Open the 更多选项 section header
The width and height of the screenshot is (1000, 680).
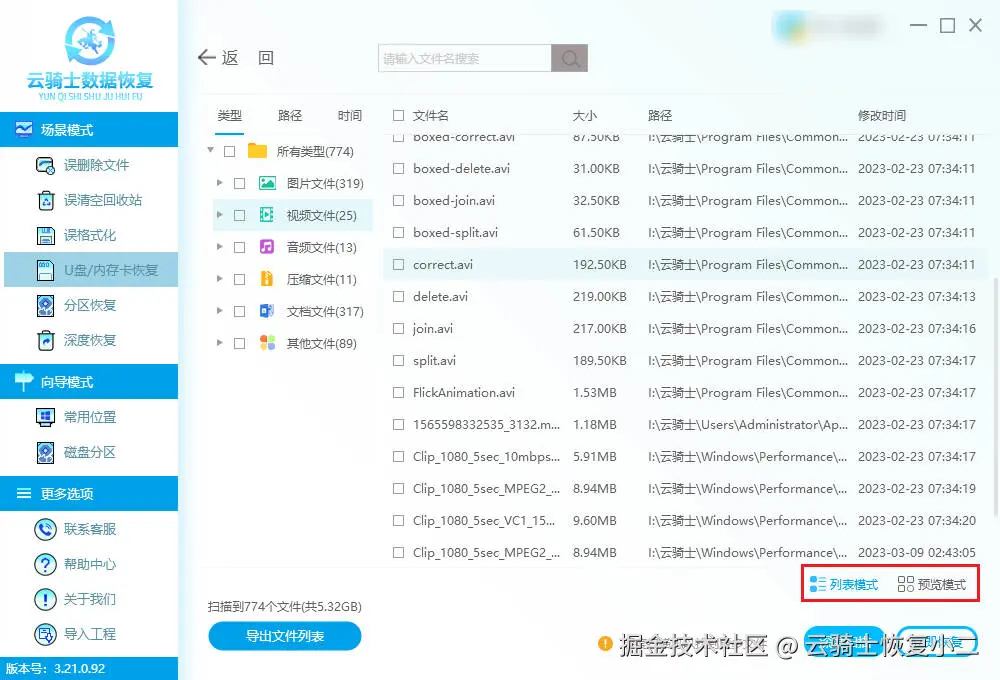point(89,493)
